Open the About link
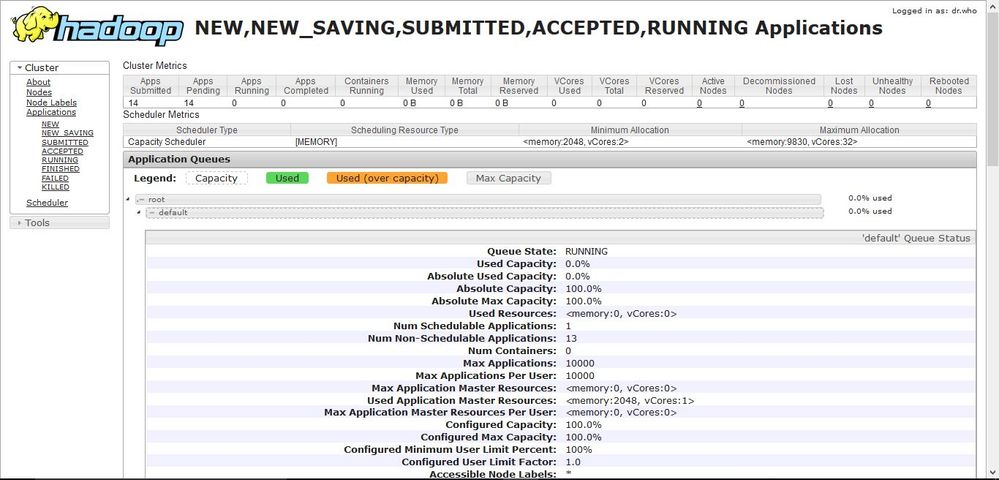The width and height of the screenshot is (999, 480). (38, 82)
